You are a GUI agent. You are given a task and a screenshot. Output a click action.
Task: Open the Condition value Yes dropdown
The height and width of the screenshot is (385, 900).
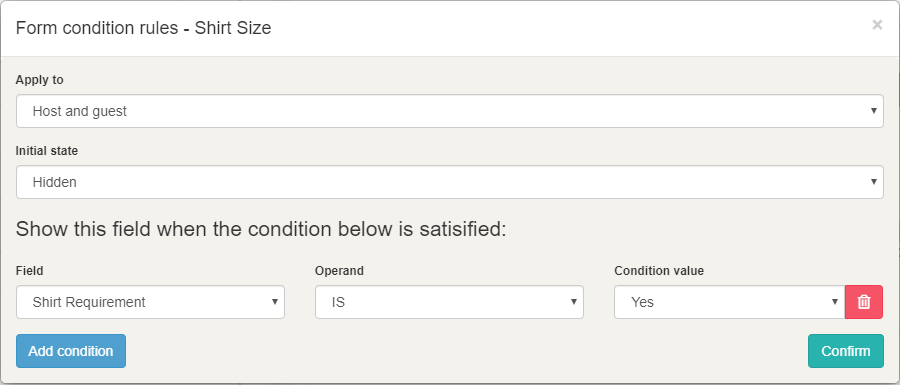pyautogui.click(x=730, y=302)
